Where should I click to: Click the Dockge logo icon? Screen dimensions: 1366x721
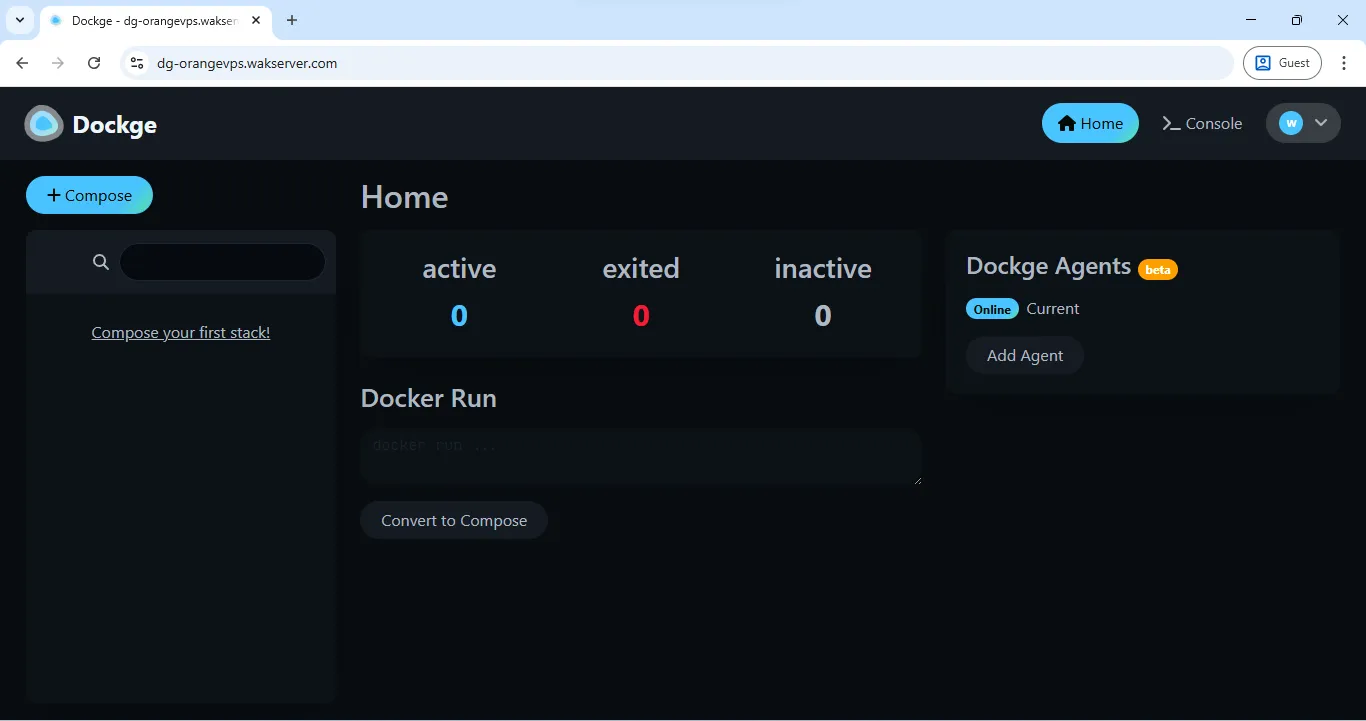[42, 123]
